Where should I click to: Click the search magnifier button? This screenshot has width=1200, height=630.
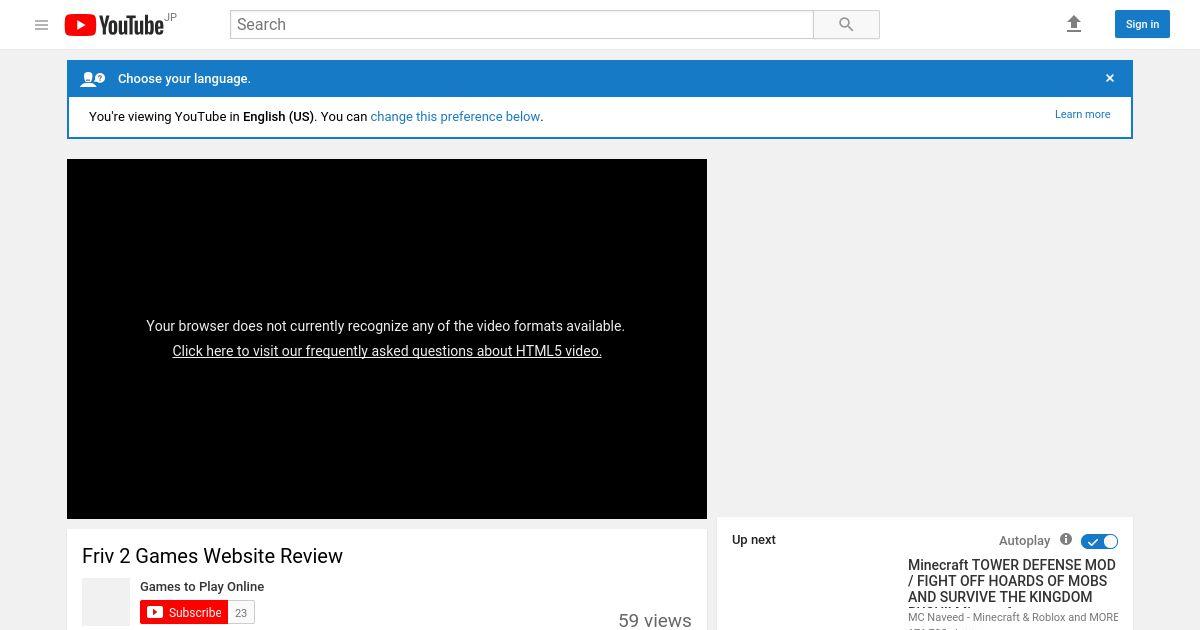click(x=846, y=25)
